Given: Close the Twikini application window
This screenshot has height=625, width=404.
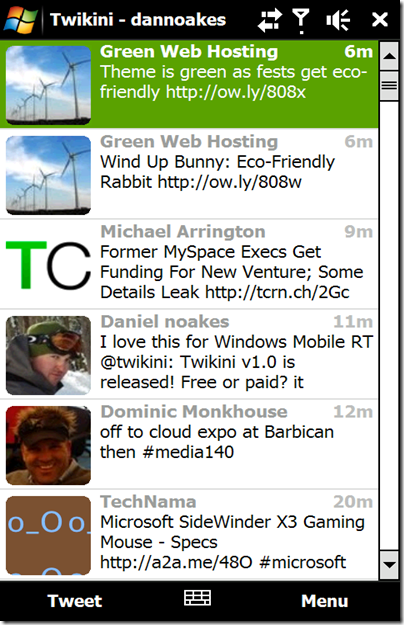Looking at the screenshot, I should [x=380, y=20].
